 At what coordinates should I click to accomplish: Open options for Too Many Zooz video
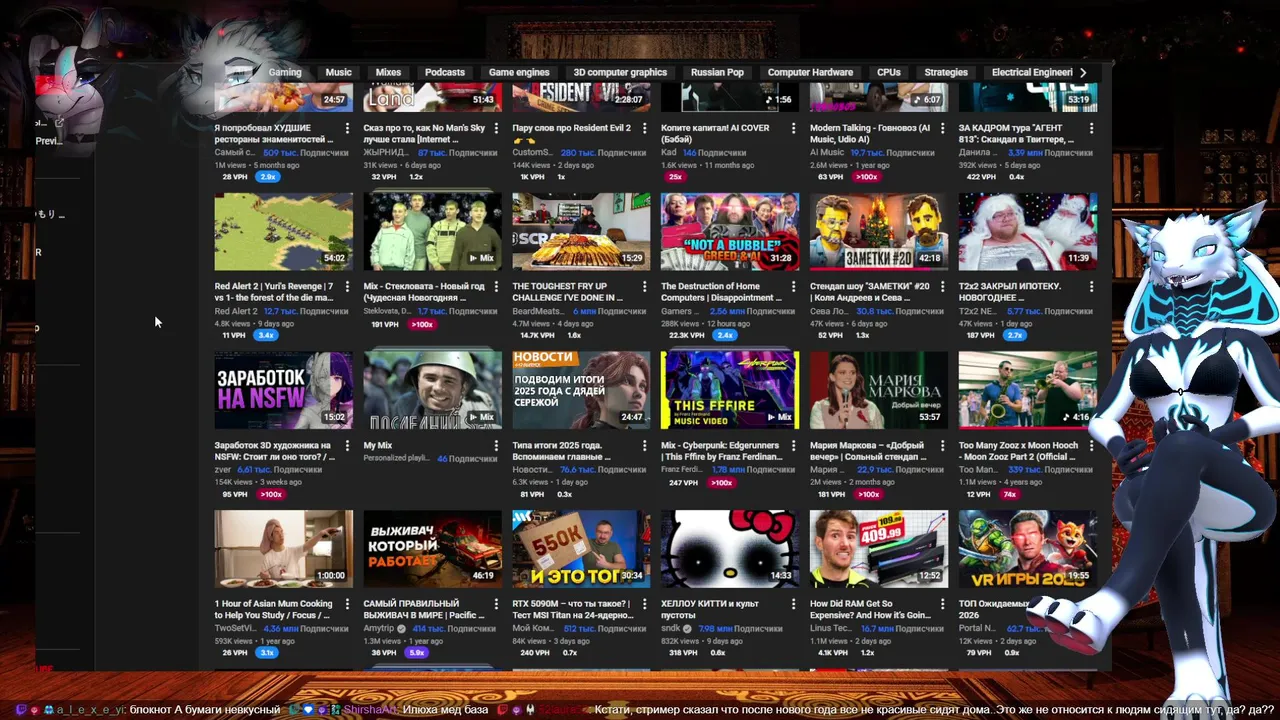click(1091, 446)
